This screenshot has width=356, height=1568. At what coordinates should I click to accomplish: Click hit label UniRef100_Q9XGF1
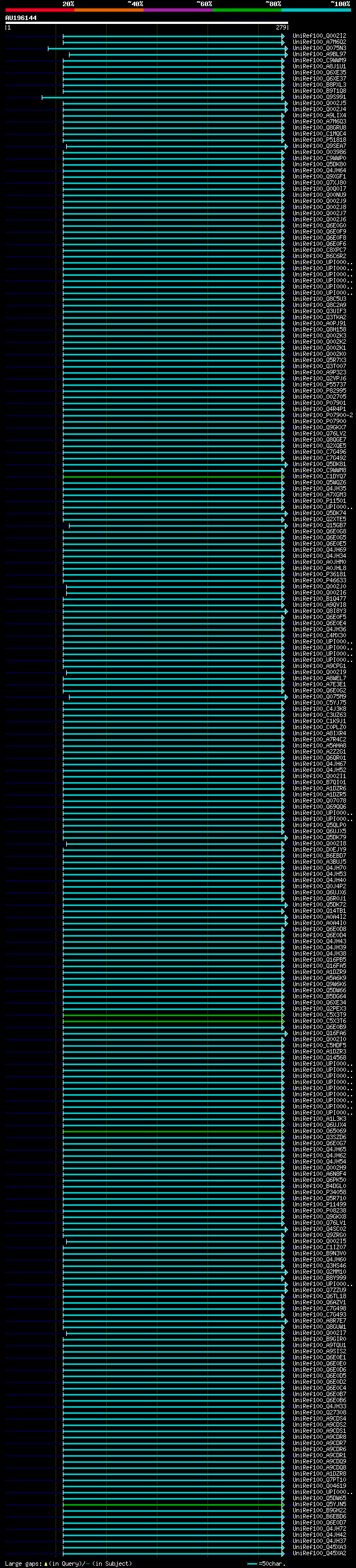[x=319, y=176]
